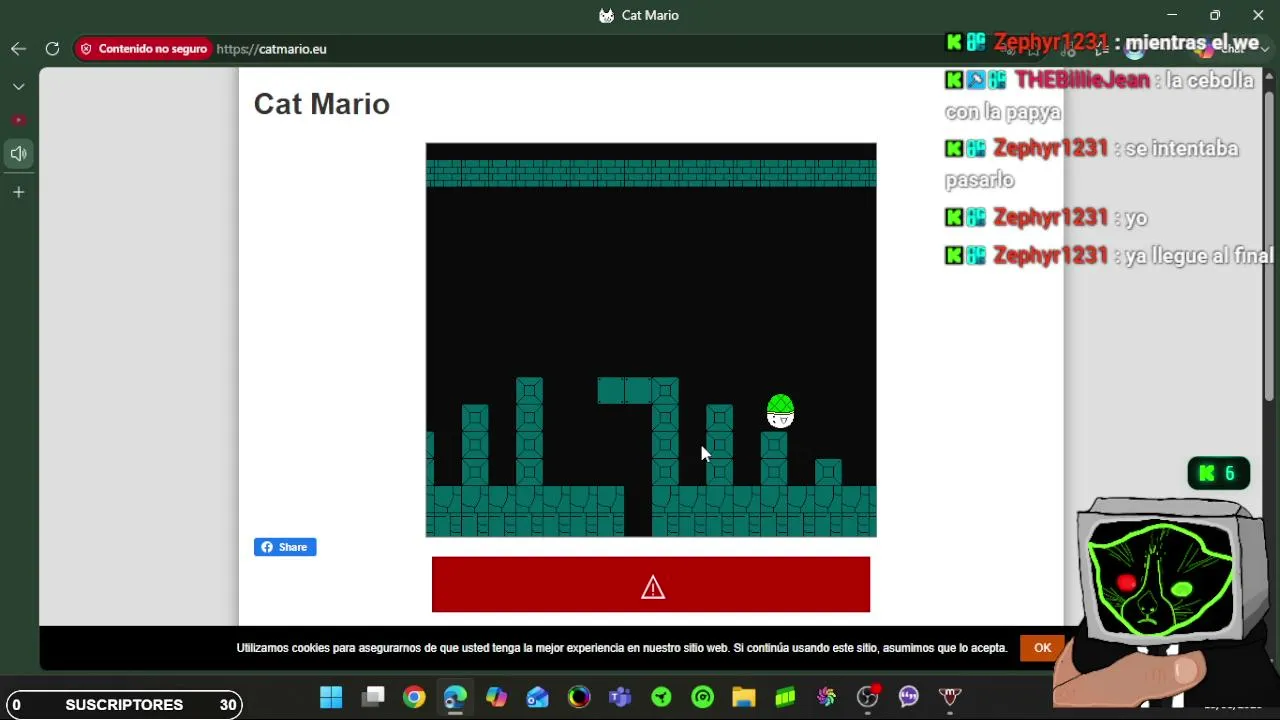Image resolution: width=1280 pixels, height=720 pixels.
Task: Click the green-shelled character in the game
Action: coord(780,411)
